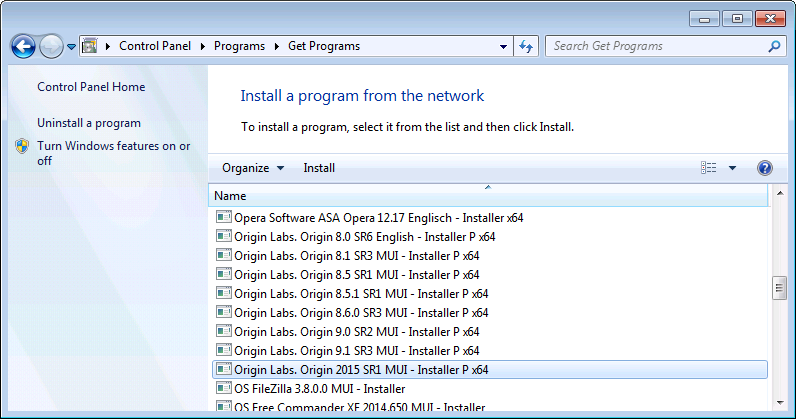Click the Back navigation arrow button

tap(23, 46)
